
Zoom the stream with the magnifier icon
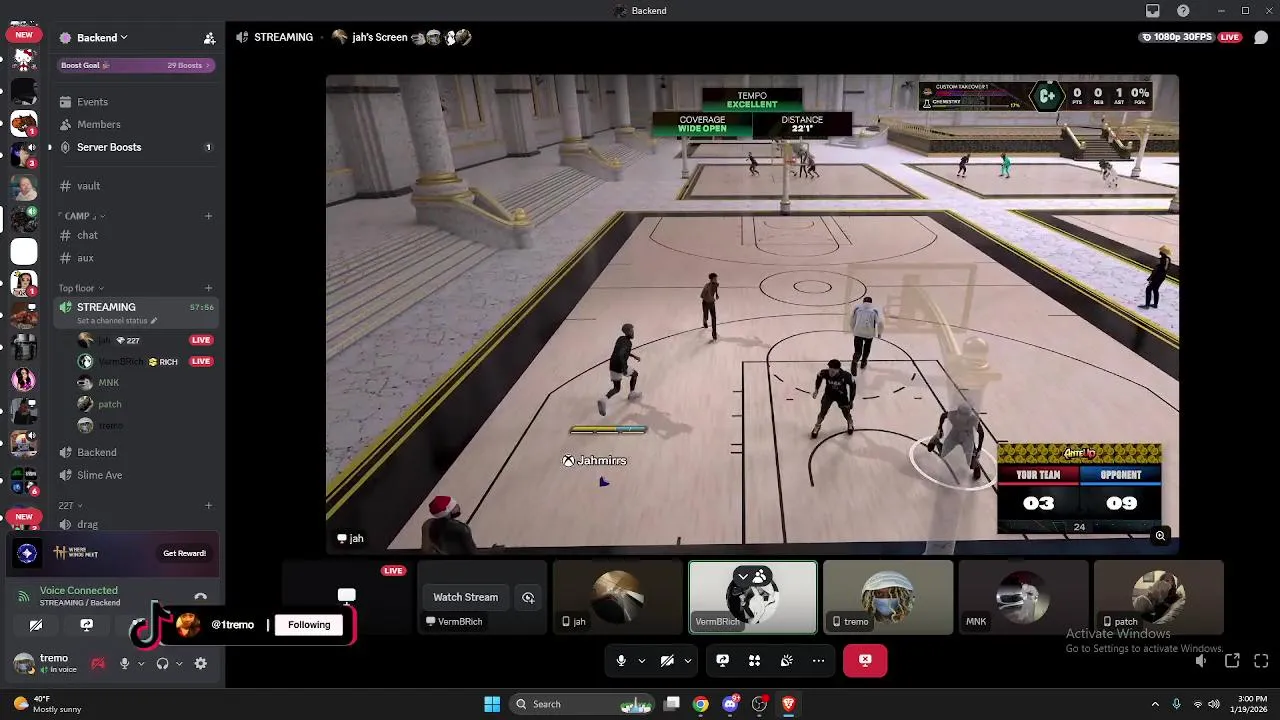(1160, 536)
